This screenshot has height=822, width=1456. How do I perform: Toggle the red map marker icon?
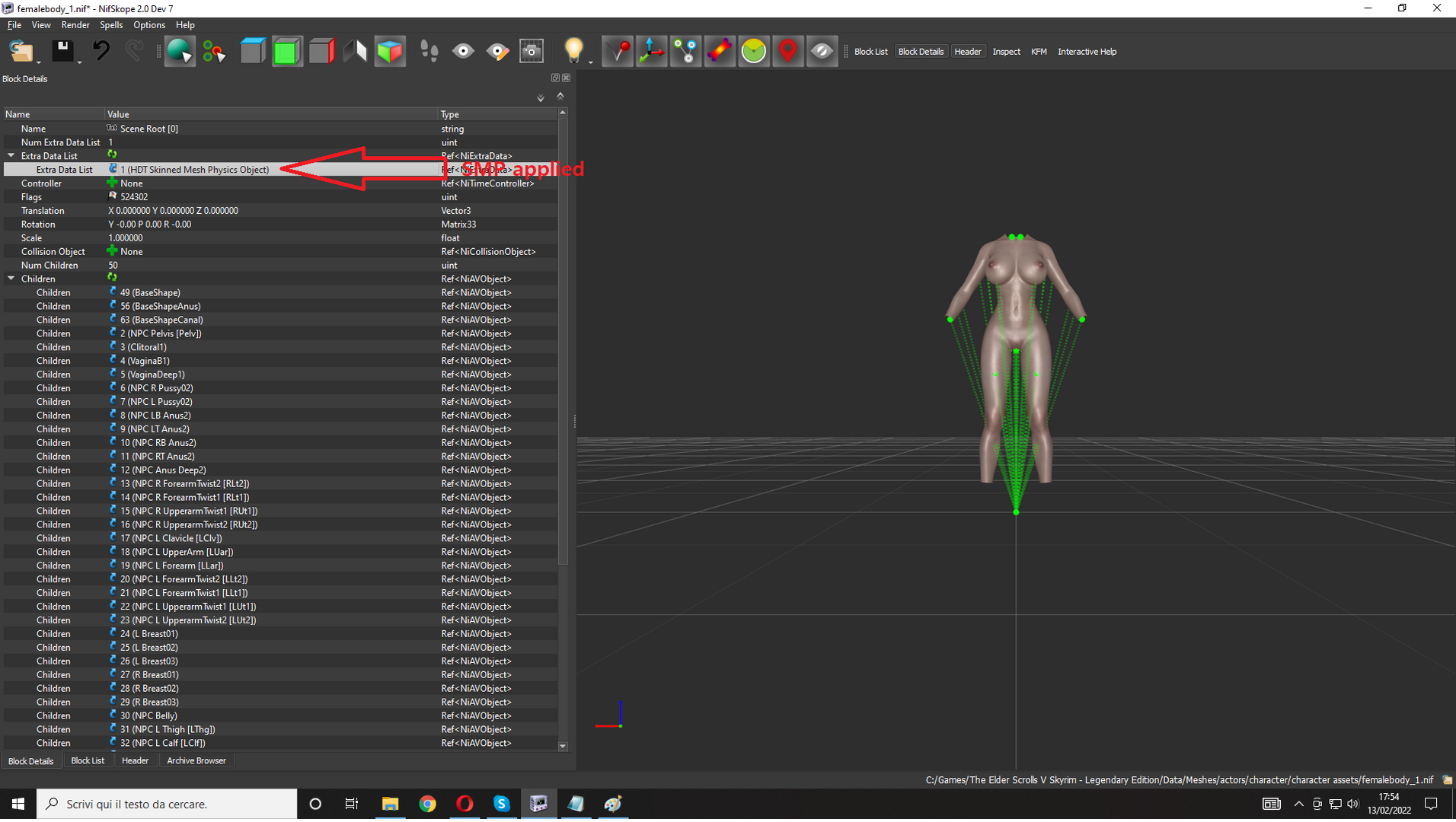coord(788,51)
